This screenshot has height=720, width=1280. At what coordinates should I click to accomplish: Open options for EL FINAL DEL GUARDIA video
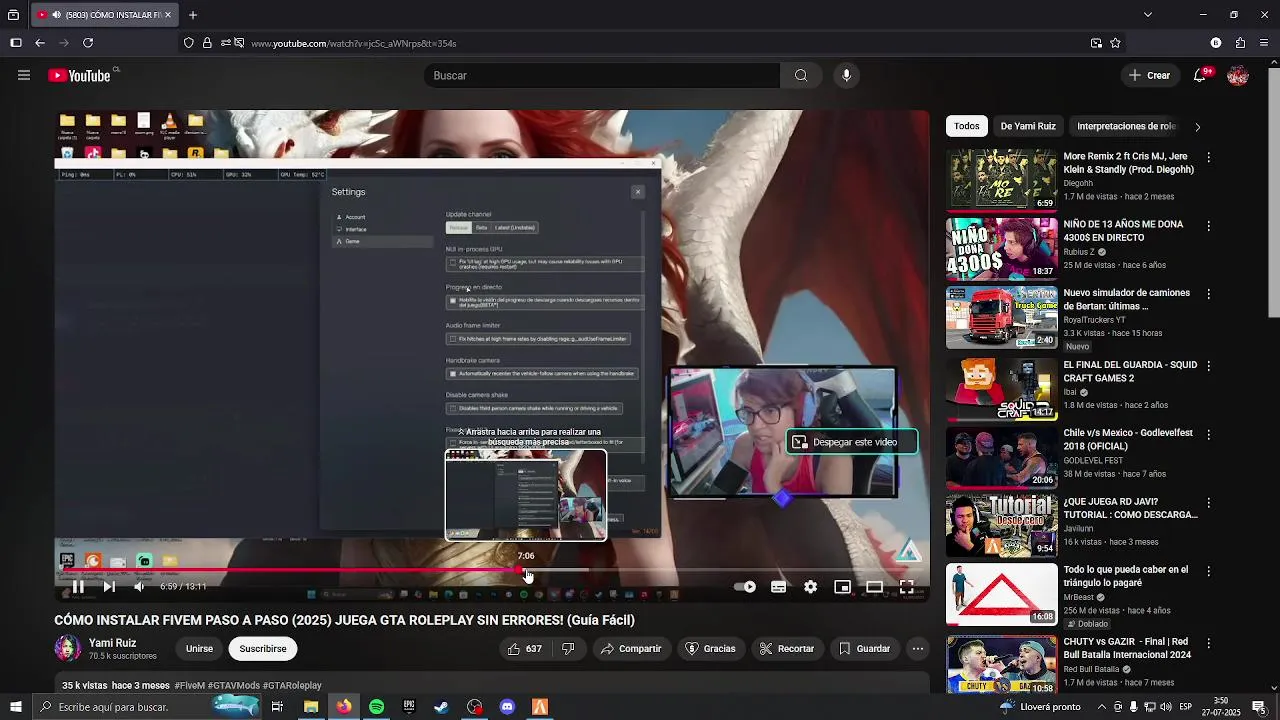[1208, 366]
